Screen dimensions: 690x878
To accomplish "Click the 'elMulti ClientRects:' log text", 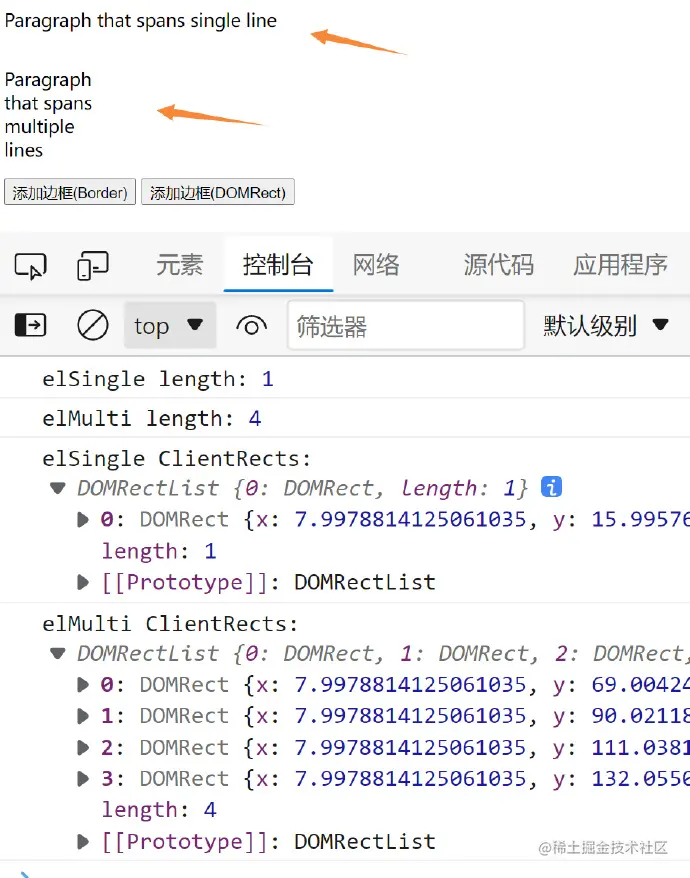I will pyautogui.click(x=170, y=624).
